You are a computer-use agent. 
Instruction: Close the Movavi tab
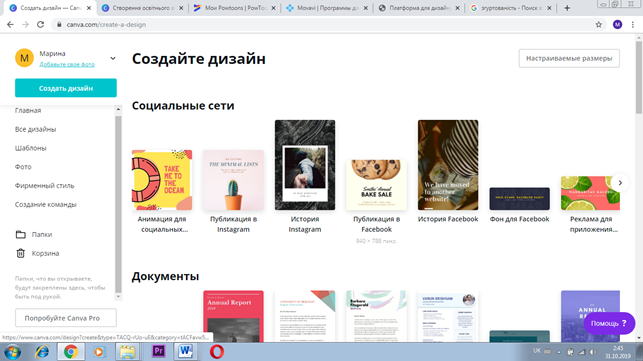pyautogui.click(x=366, y=8)
